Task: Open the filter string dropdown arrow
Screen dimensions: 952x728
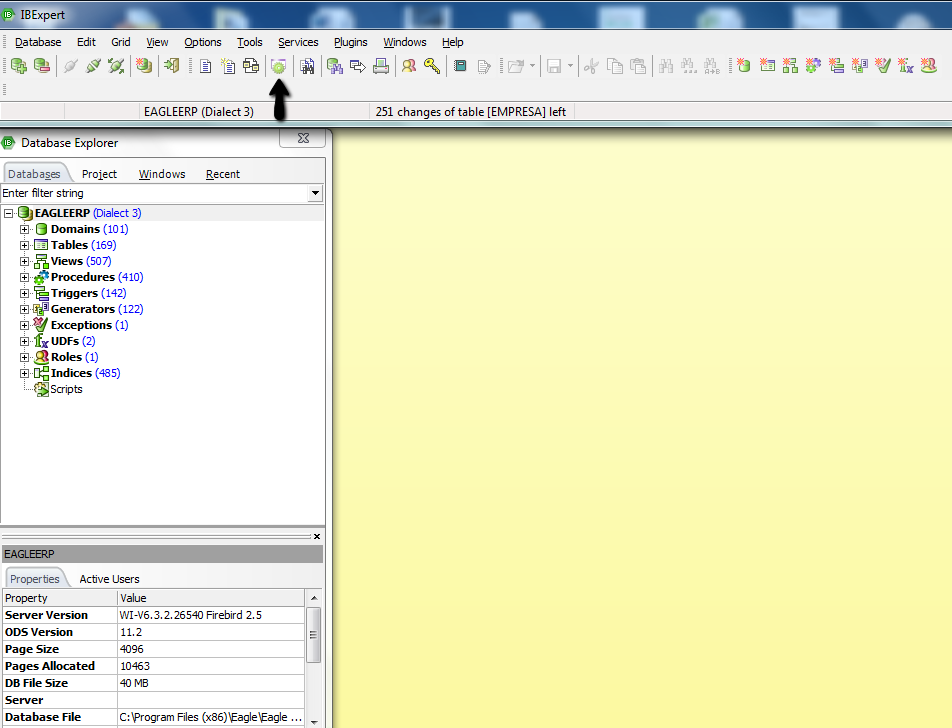Action: (x=315, y=193)
